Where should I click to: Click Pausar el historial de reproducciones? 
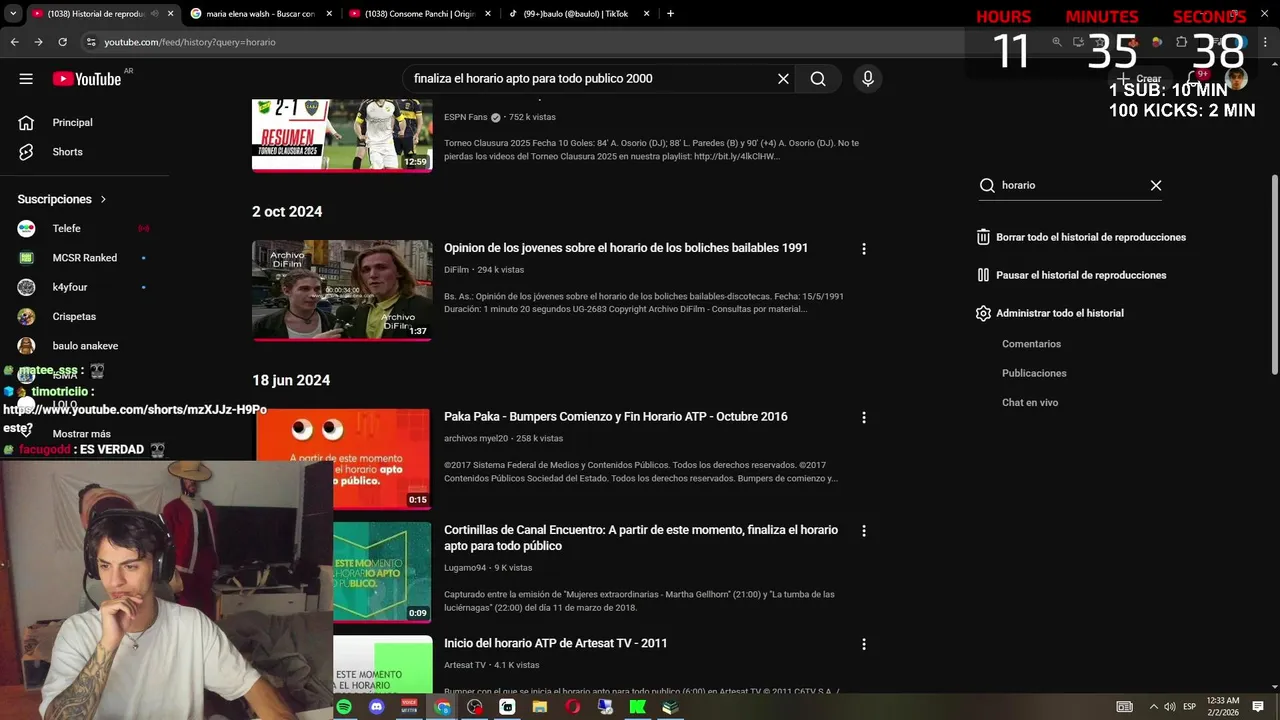click(1071, 275)
